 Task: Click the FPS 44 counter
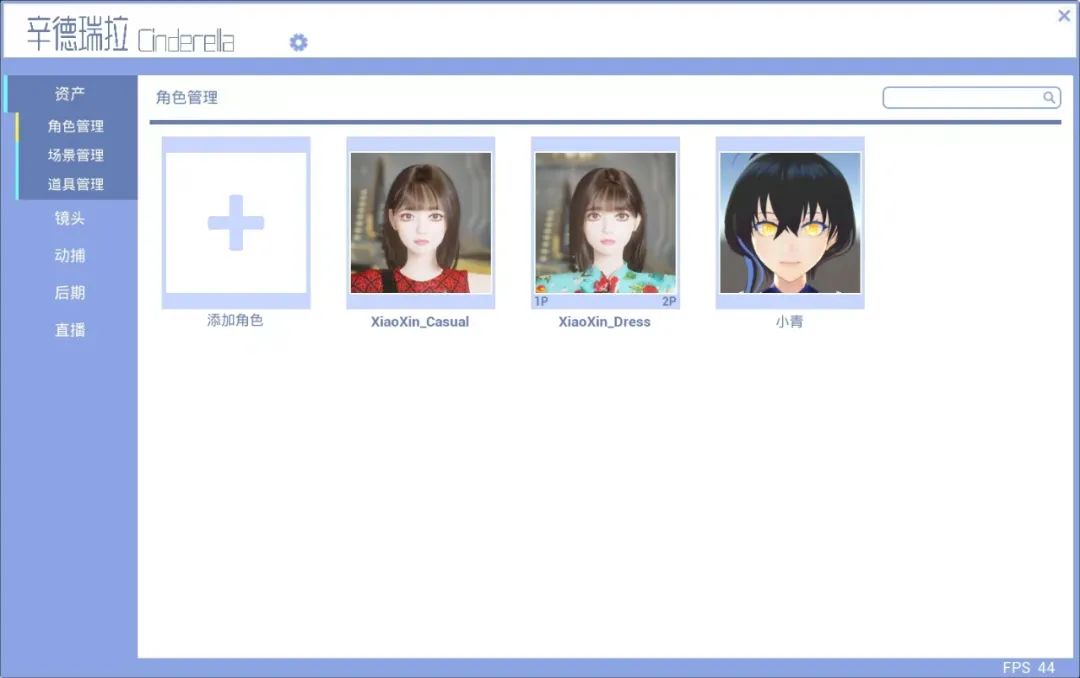click(x=1028, y=668)
